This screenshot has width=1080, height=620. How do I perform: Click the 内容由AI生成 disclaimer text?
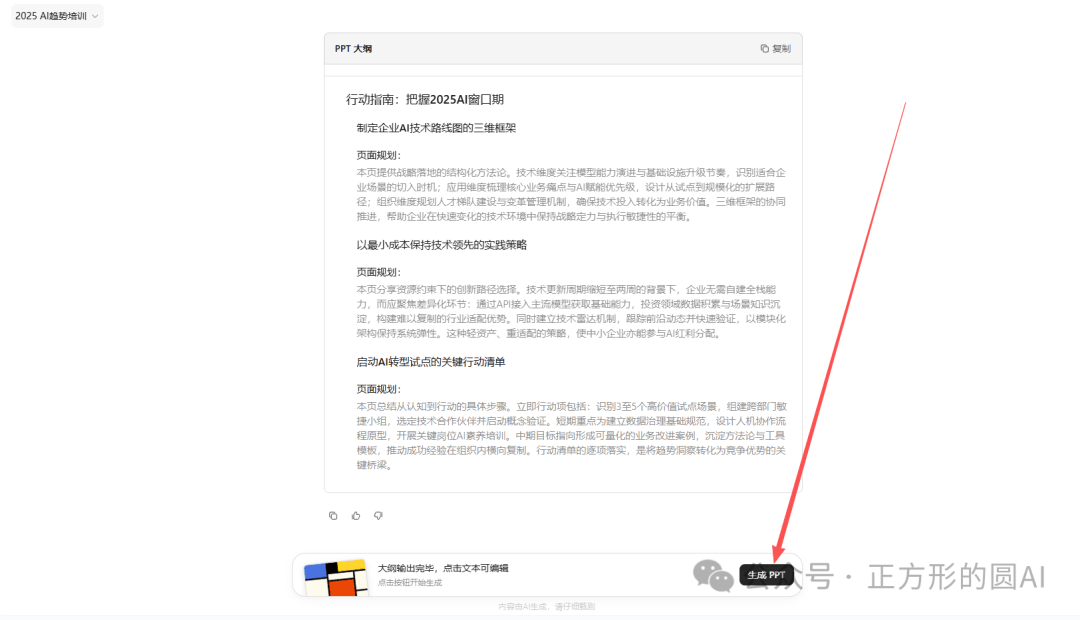click(547, 607)
